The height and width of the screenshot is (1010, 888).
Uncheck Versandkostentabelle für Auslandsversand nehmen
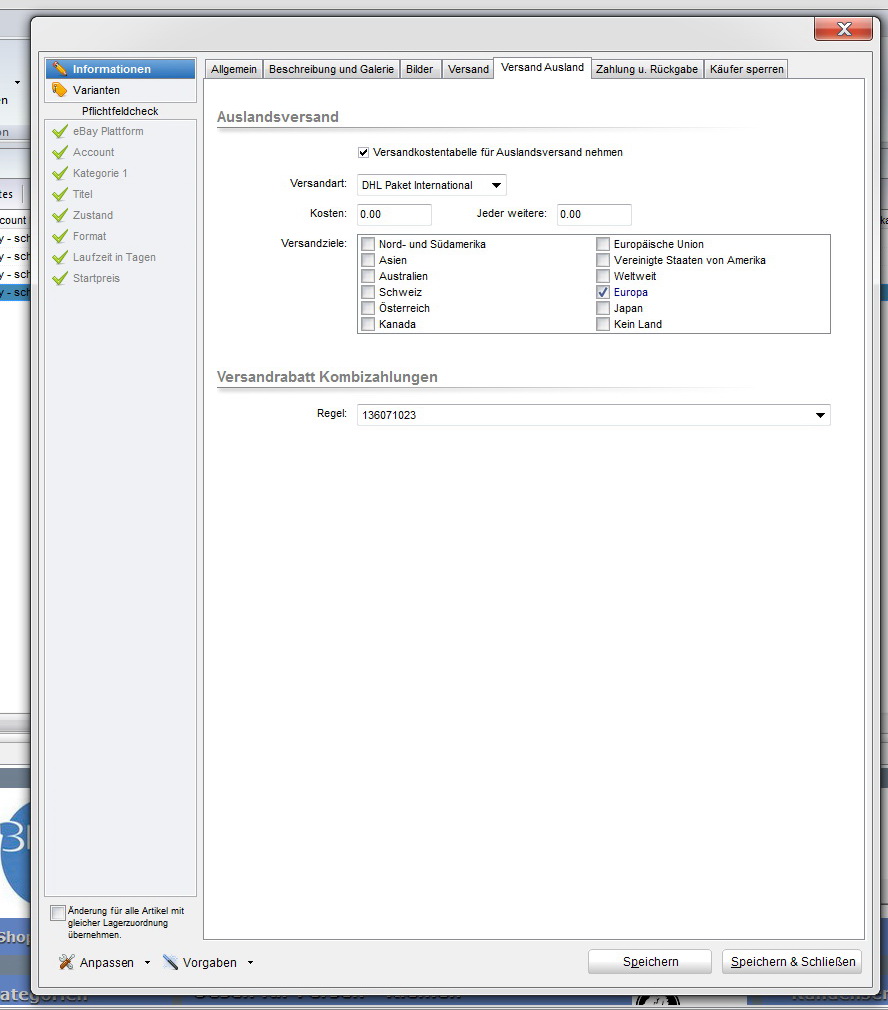pos(364,152)
